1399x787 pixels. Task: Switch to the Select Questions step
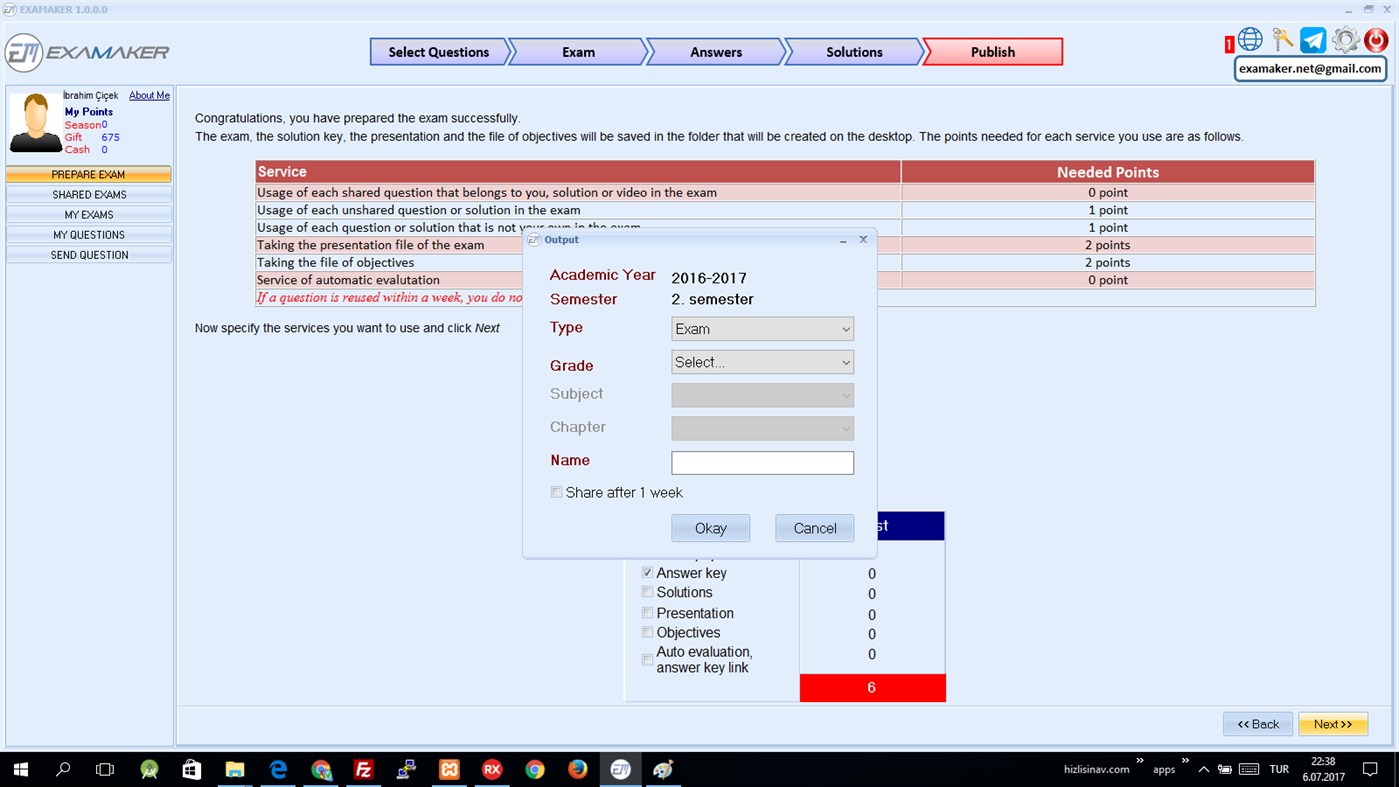[440, 51]
